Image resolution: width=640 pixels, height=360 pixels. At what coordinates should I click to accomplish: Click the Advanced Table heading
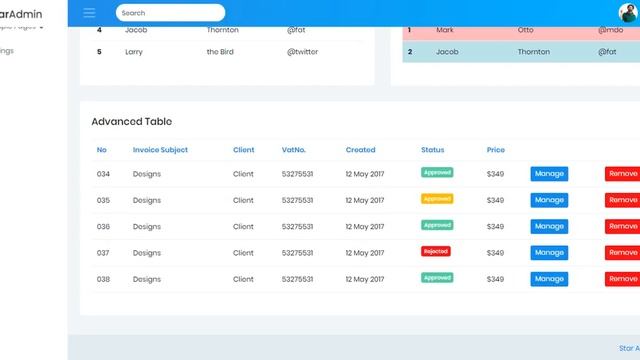(131, 122)
